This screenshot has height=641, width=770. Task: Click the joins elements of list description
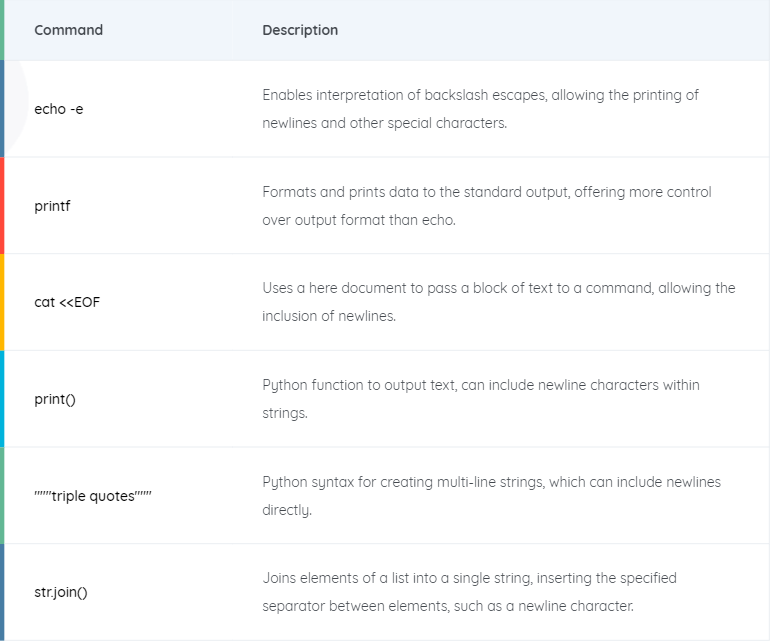469,592
